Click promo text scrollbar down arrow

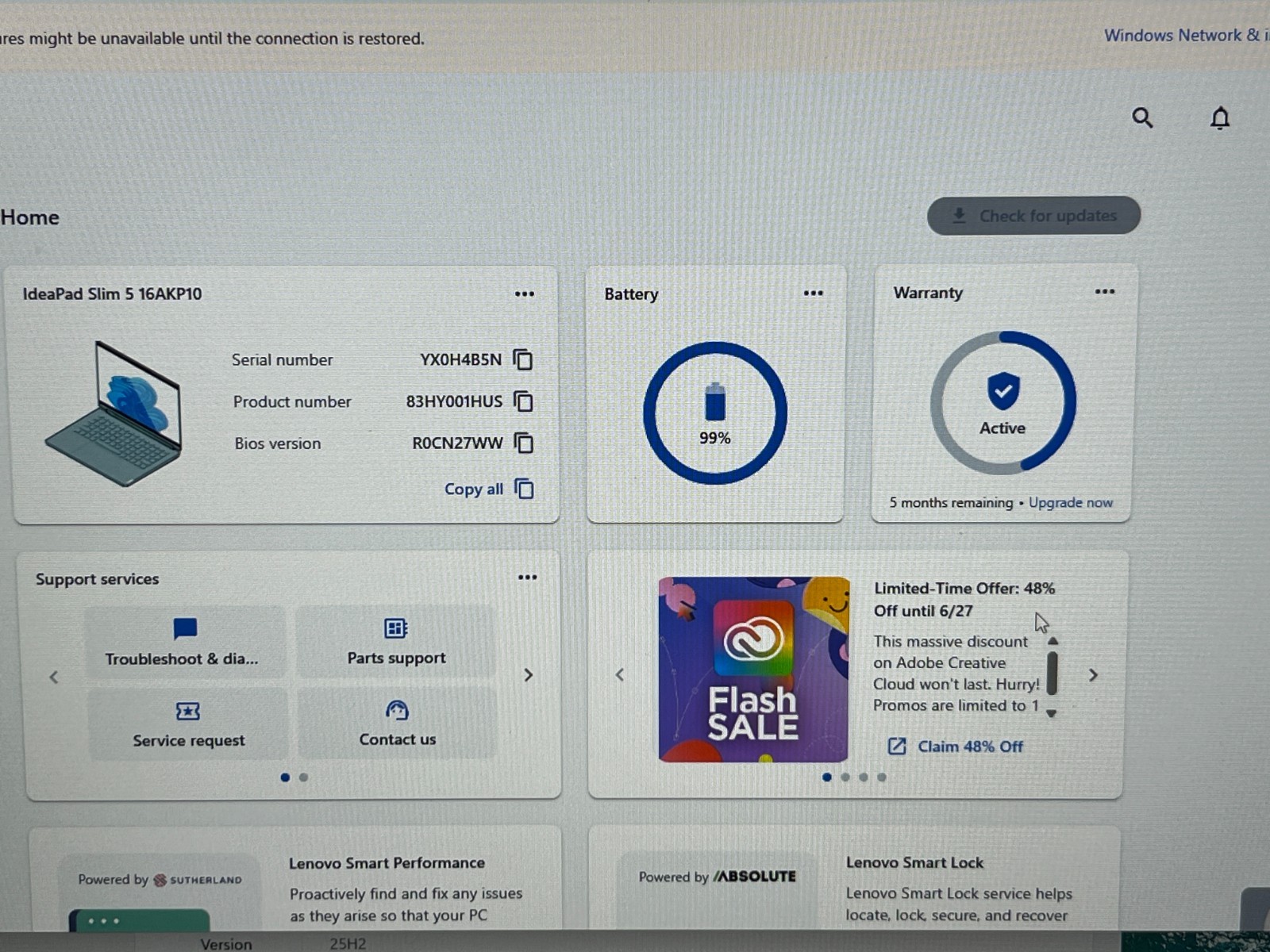tap(1052, 713)
